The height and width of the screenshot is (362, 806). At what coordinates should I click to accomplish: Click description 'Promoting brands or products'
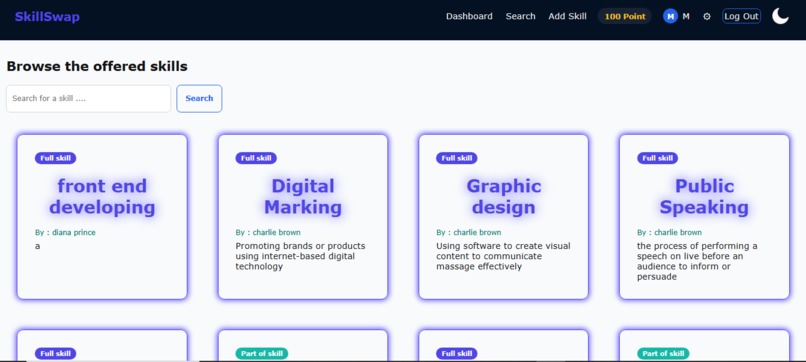coord(300,256)
